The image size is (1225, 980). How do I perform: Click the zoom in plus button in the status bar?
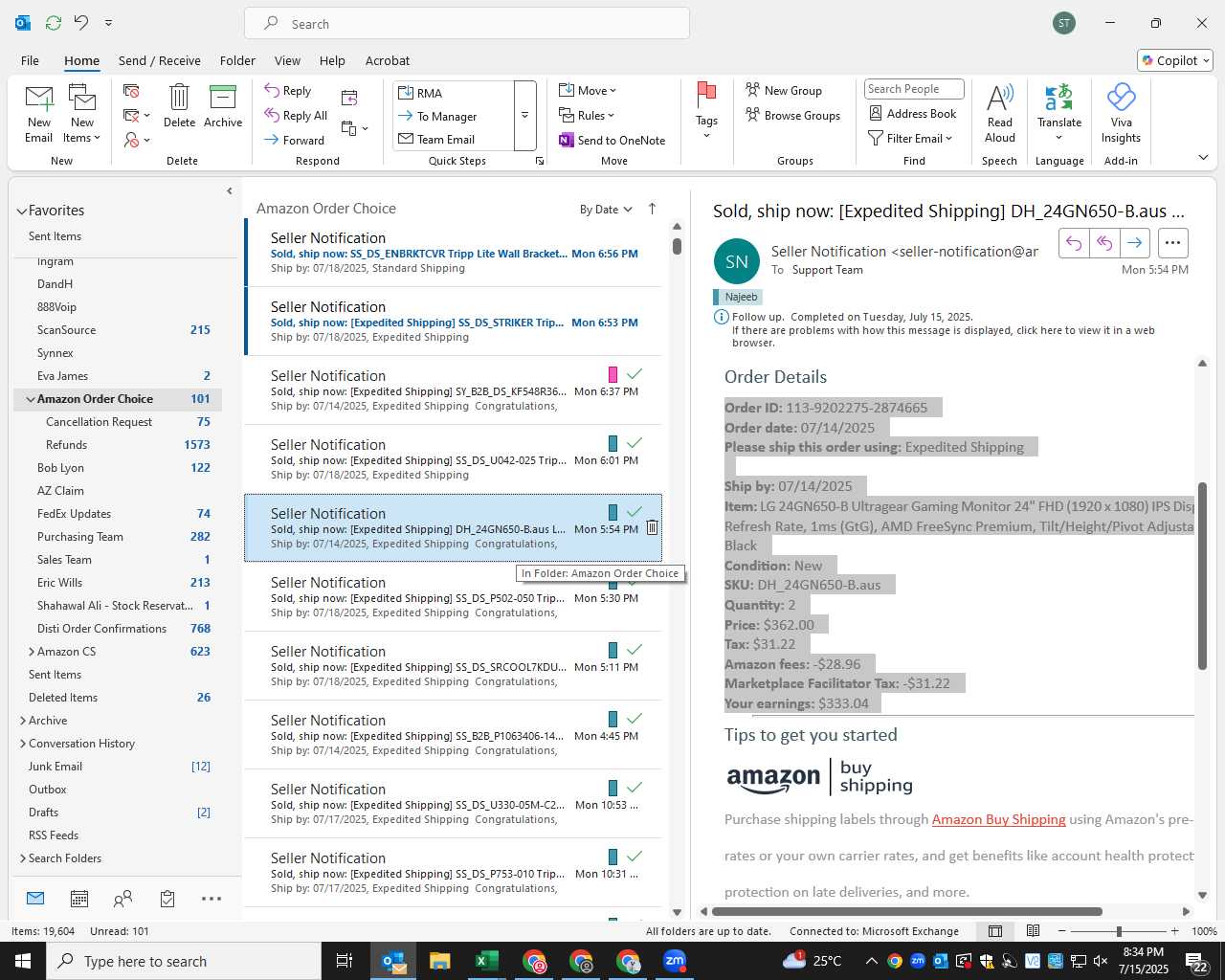pos(1174,931)
